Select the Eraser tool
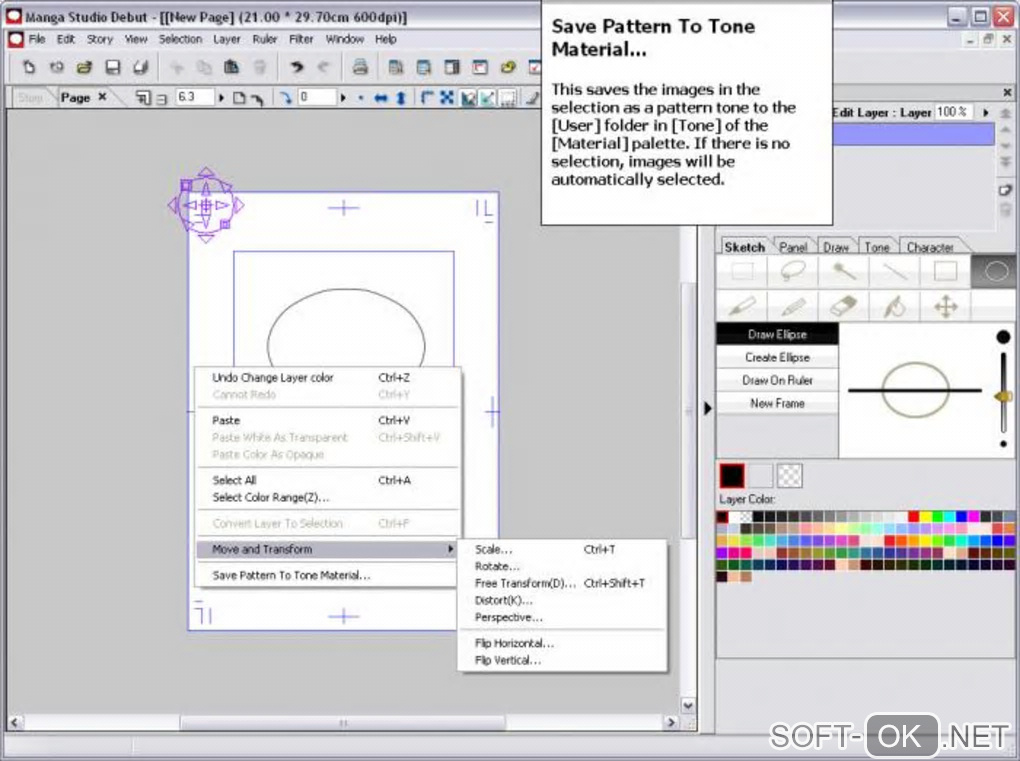The image size is (1020, 761). pos(844,306)
